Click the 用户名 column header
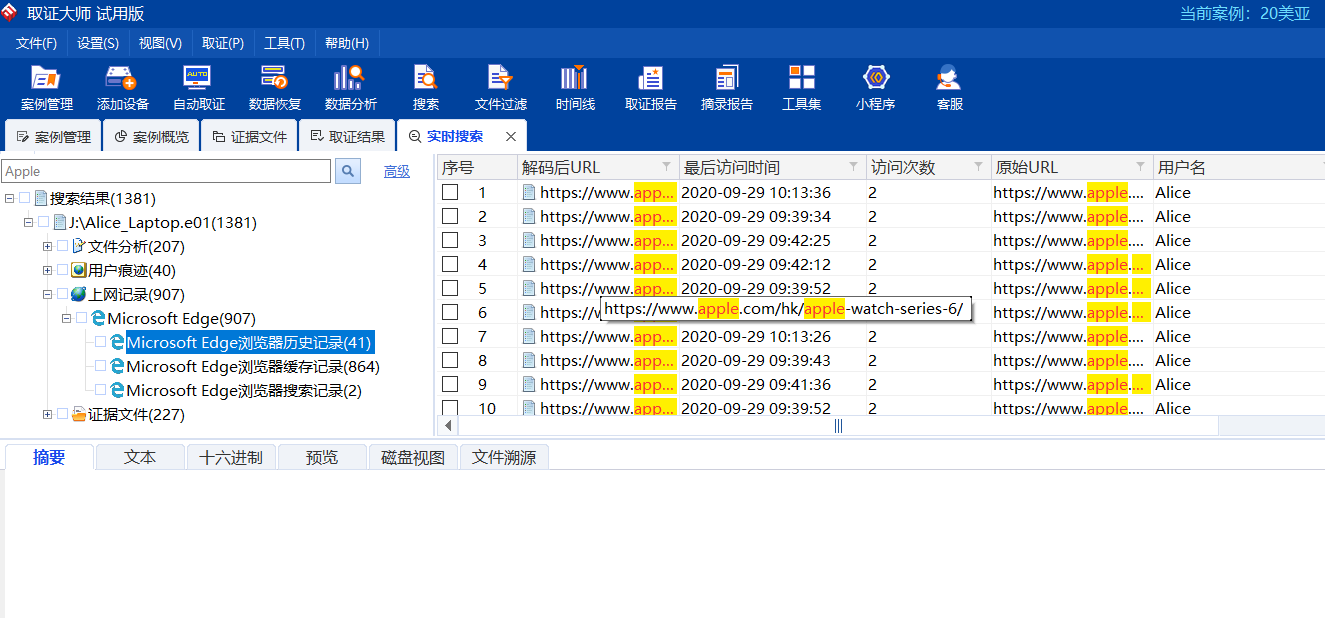The height and width of the screenshot is (618, 1325). pyautogui.click(x=1238, y=167)
